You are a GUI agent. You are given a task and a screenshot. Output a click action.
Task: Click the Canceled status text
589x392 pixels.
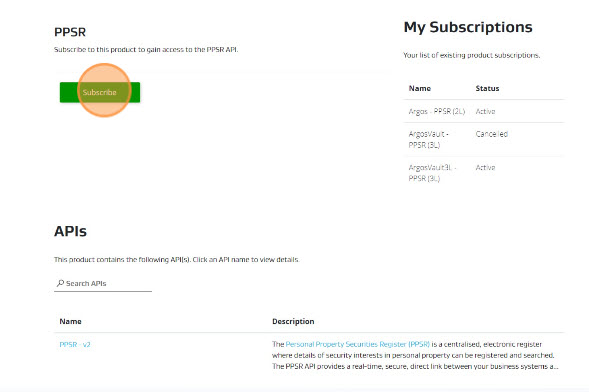point(492,134)
